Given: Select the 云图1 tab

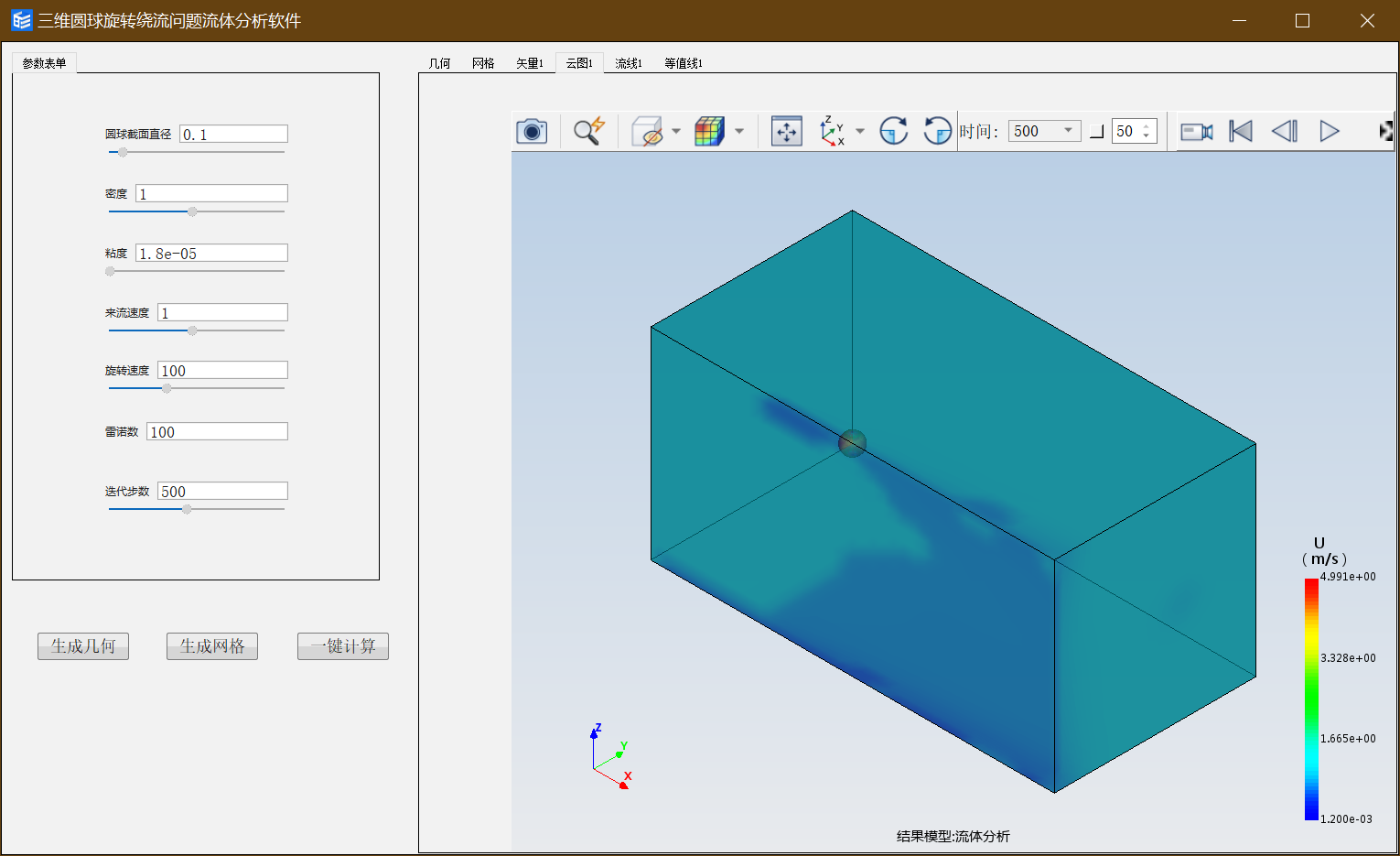Looking at the screenshot, I should [579, 63].
